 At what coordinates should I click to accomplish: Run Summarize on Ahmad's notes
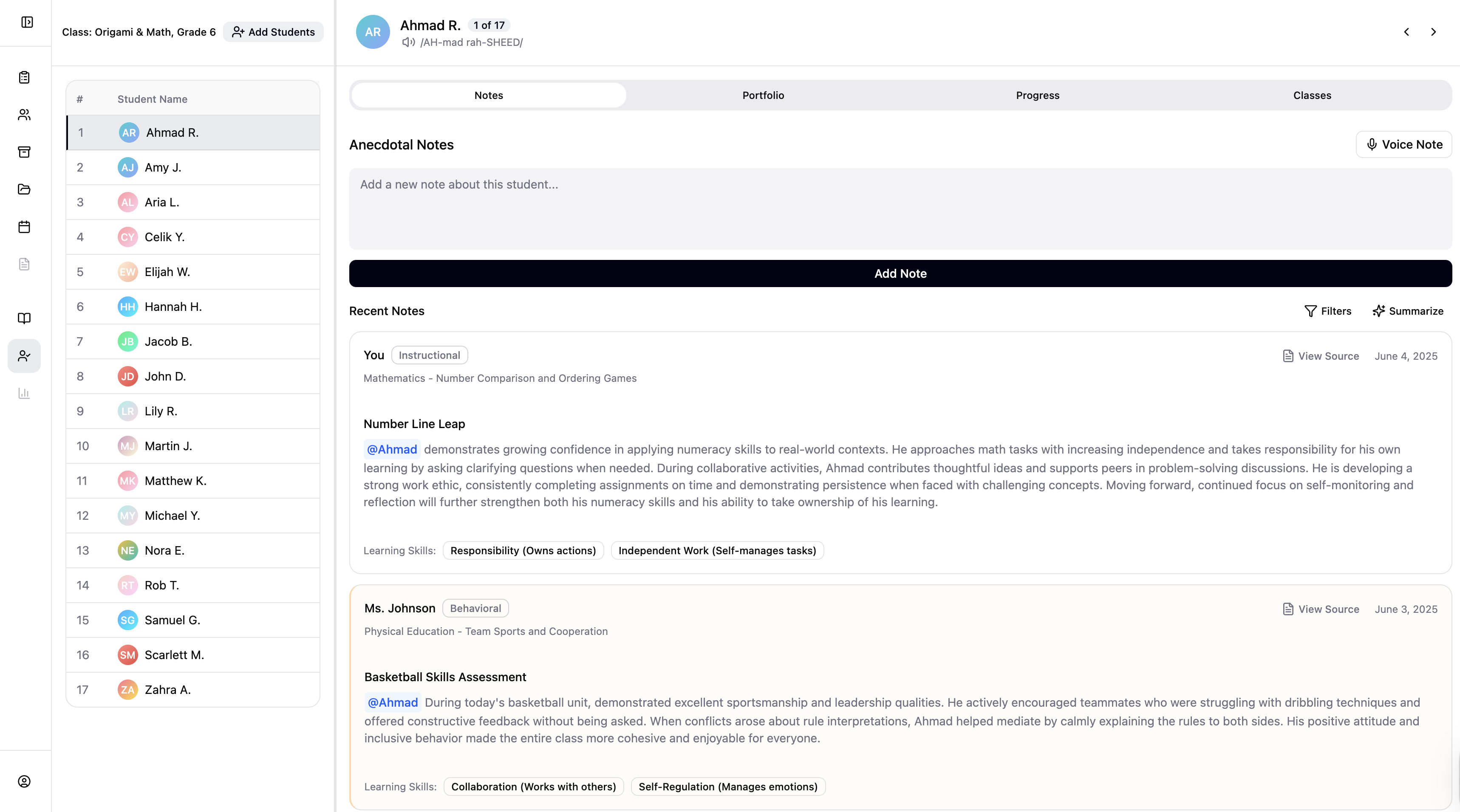[x=1409, y=310]
